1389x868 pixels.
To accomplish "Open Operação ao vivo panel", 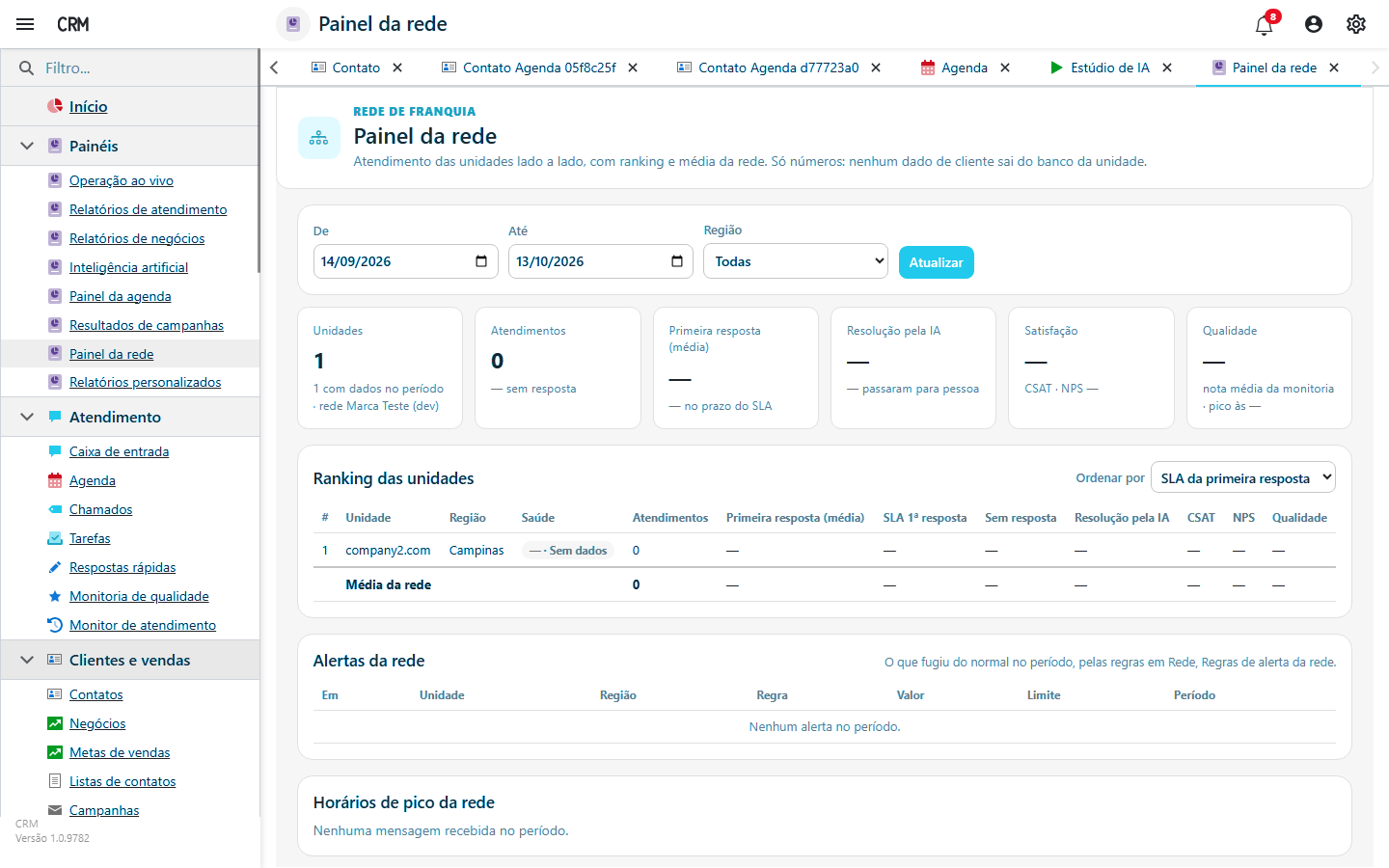I will [x=122, y=180].
